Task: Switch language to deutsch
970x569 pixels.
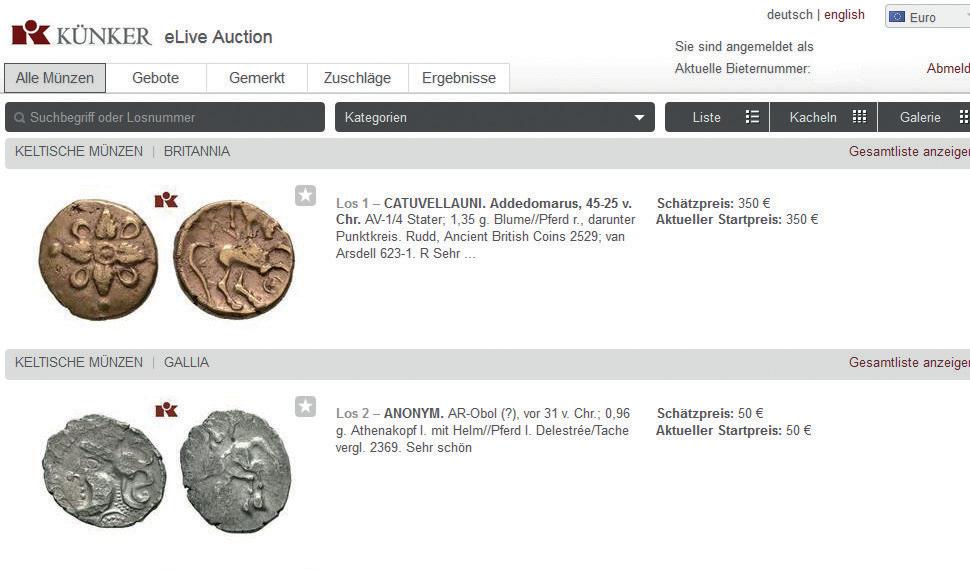Action: (x=789, y=15)
